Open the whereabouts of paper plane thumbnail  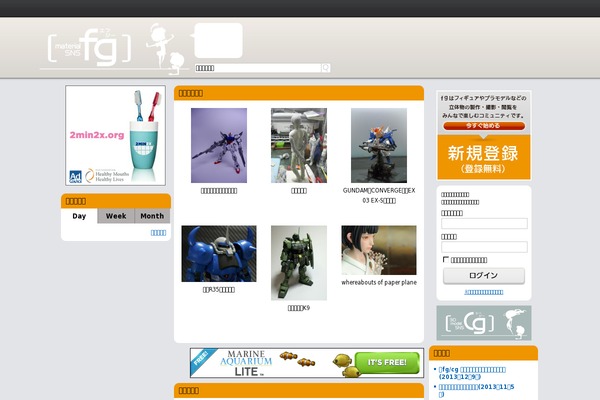click(379, 250)
